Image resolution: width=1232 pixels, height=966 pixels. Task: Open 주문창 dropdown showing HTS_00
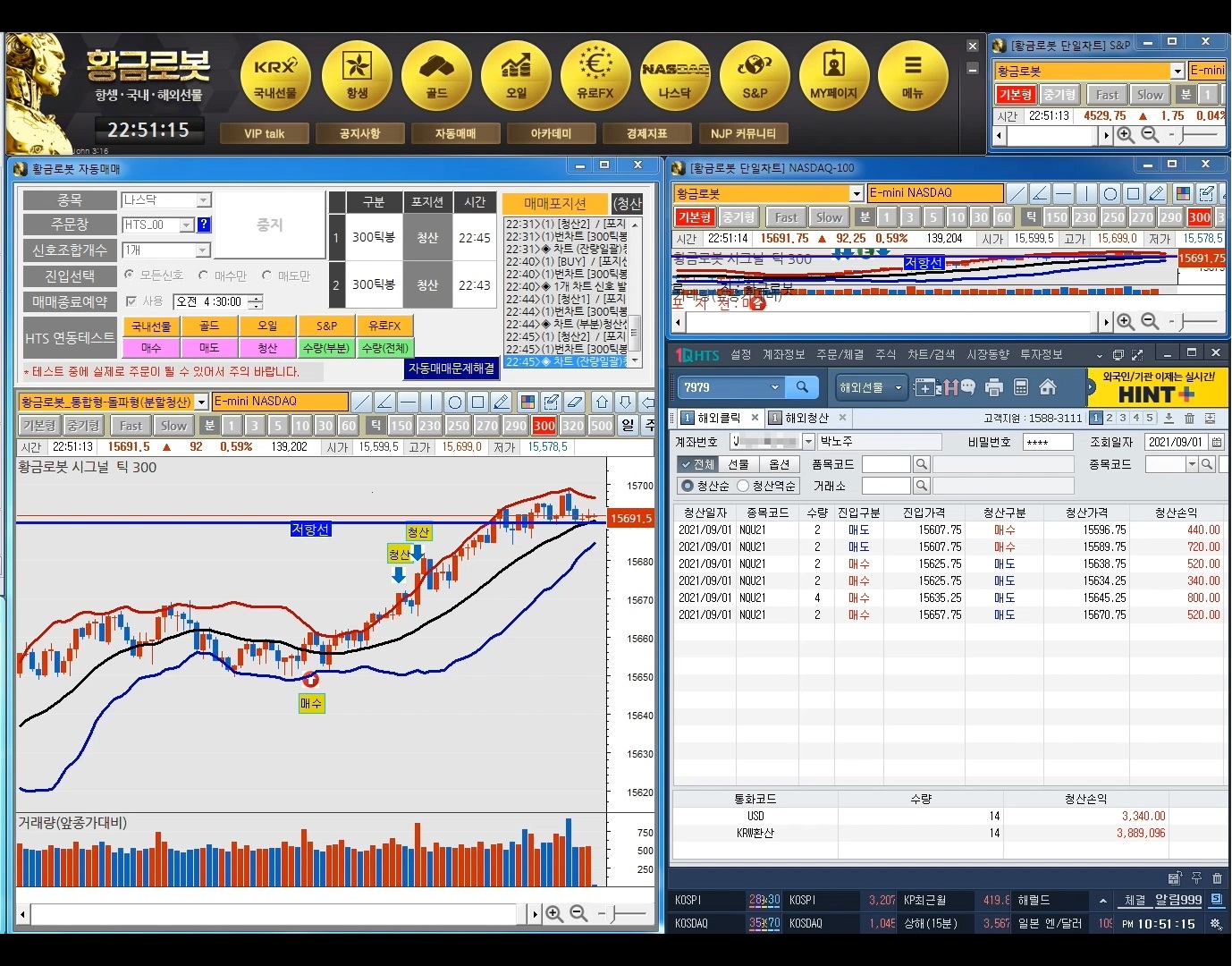click(187, 225)
